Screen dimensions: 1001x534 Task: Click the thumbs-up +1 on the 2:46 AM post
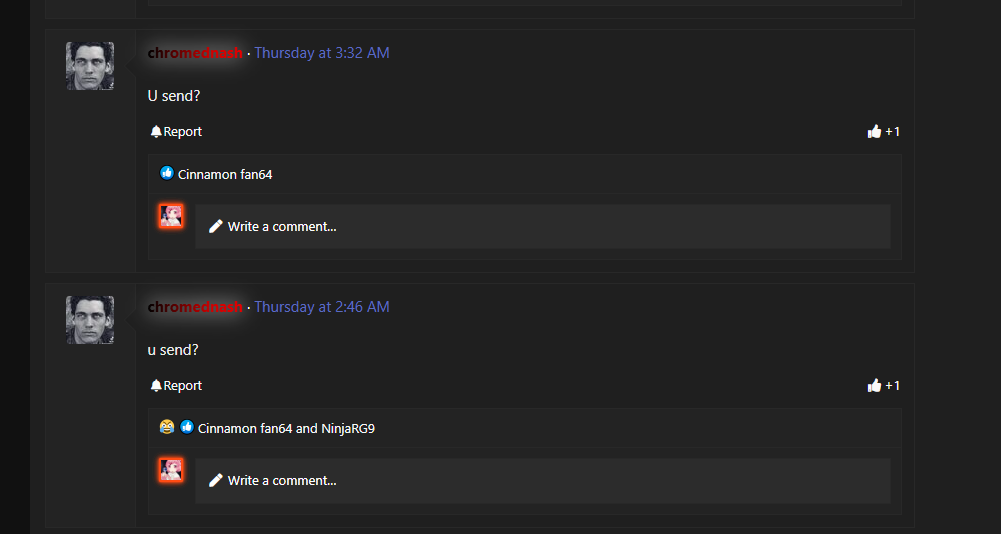pyautogui.click(x=884, y=386)
